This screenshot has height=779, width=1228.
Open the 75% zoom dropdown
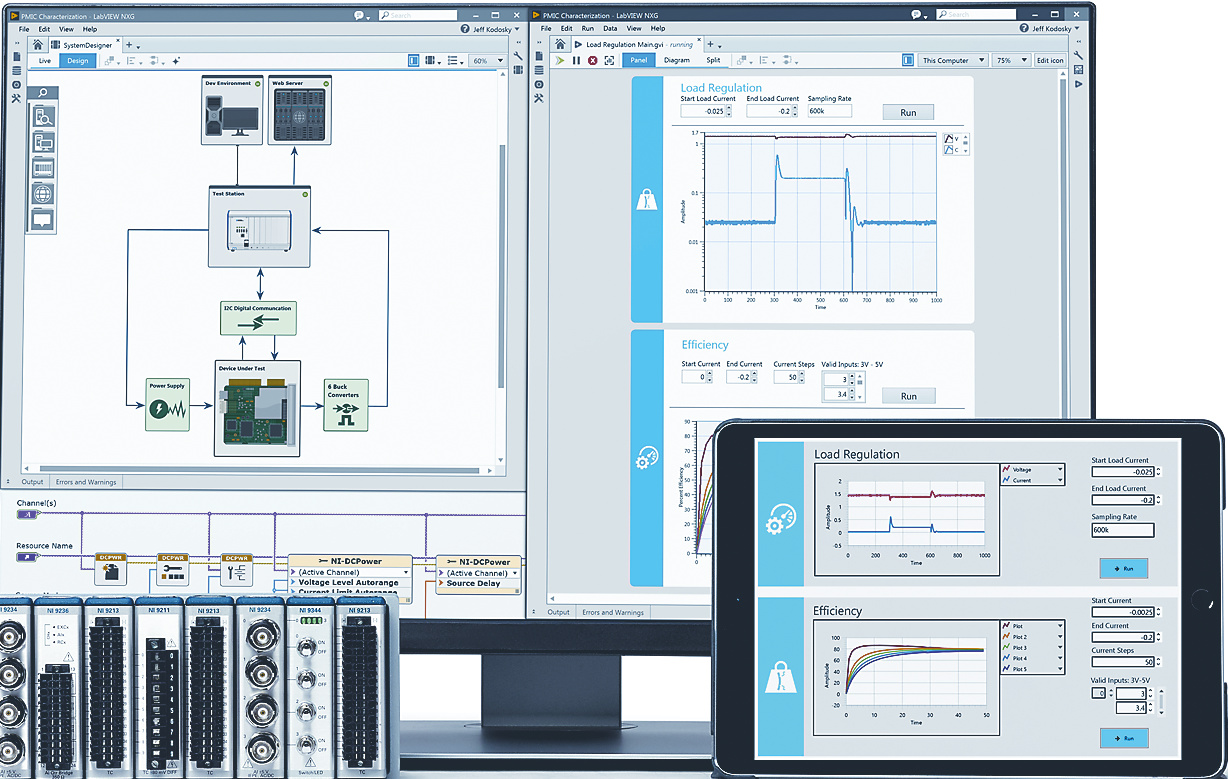coord(1010,61)
